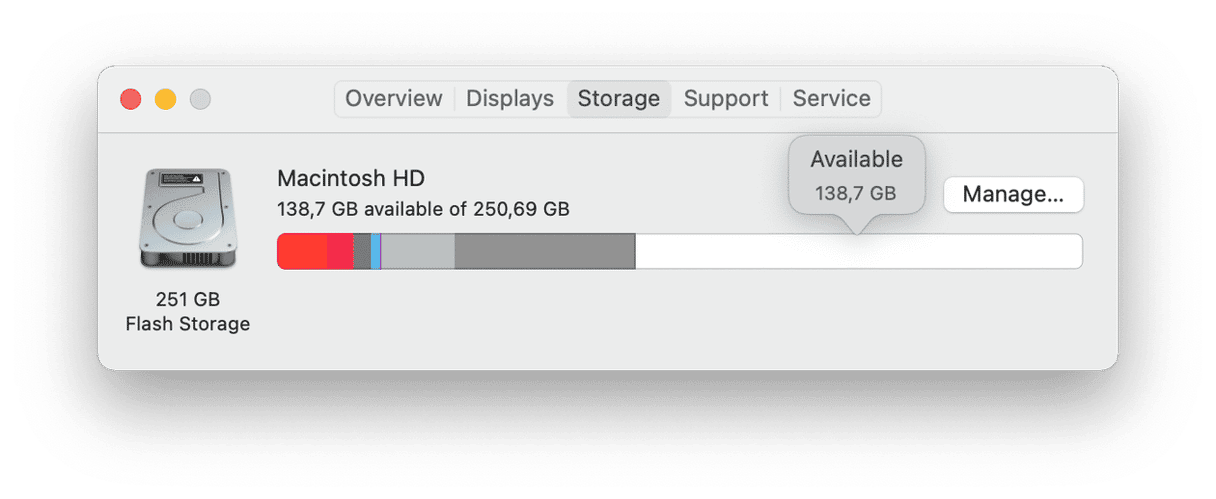Open the Displays tab
Image resolution: width=1216 pixels, height=499 pixels.
coord(510,99)
